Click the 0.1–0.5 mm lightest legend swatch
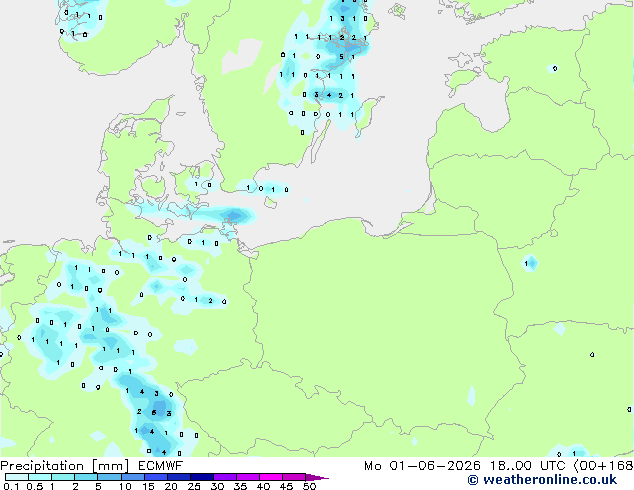 (x=17, y=477)
